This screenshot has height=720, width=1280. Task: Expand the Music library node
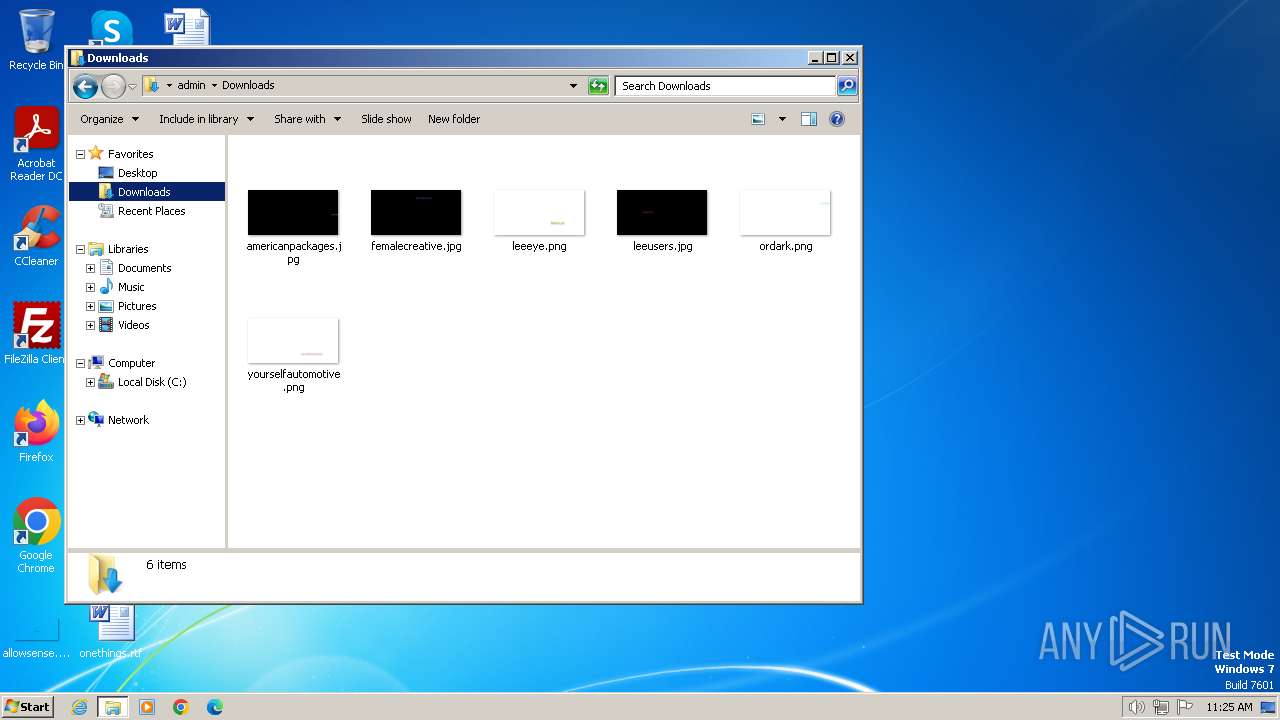(90, 287)
